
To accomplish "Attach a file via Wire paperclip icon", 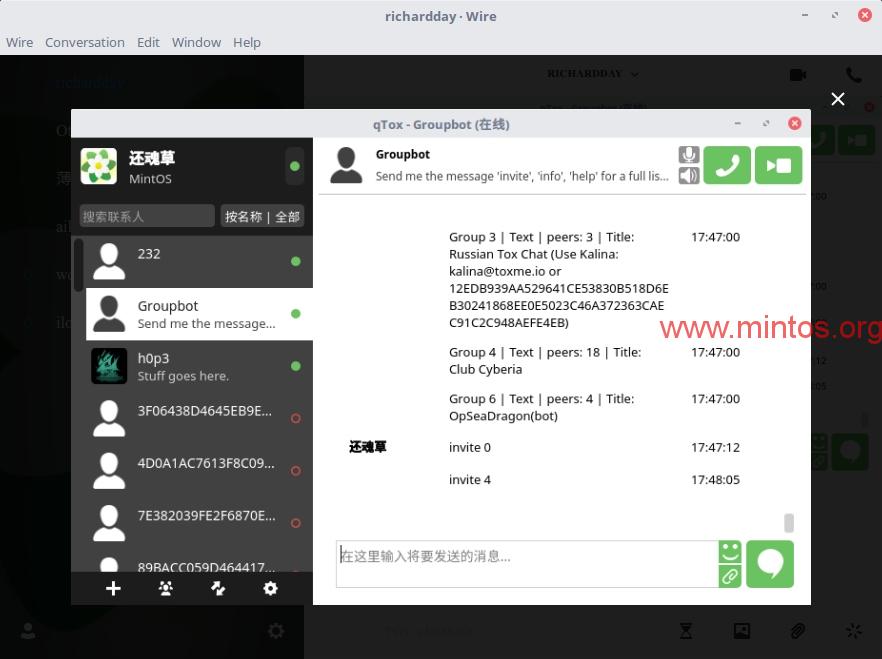I will (x=798, y=631).
